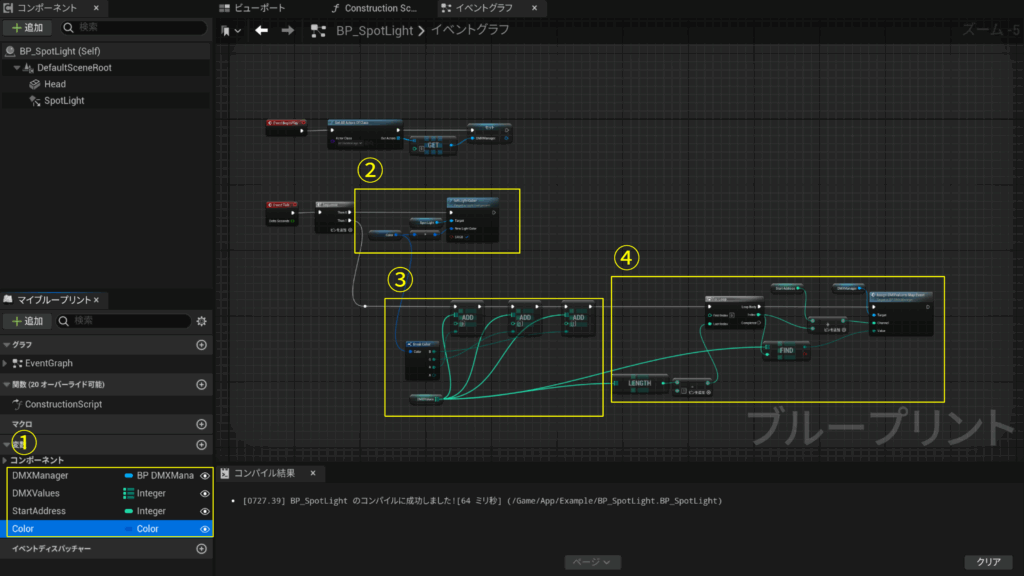The image size is (1024, 576).
Task: Toggle StartAddress variable visibility eye
Action: [205, 511]
